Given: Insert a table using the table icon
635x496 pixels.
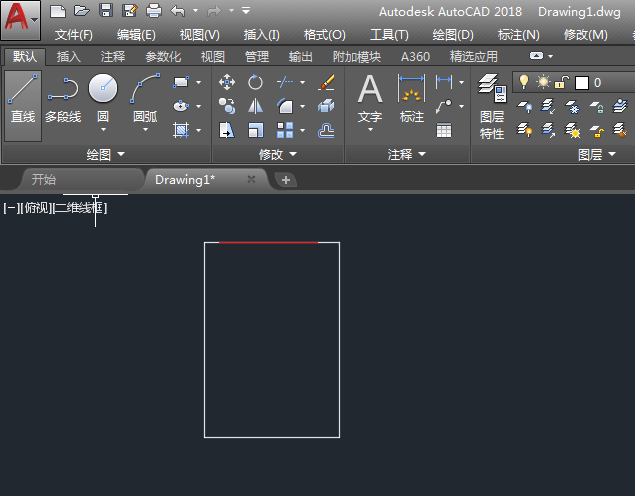Looking at the screenshot, I should pyautogui.click(x=444, y=130).
